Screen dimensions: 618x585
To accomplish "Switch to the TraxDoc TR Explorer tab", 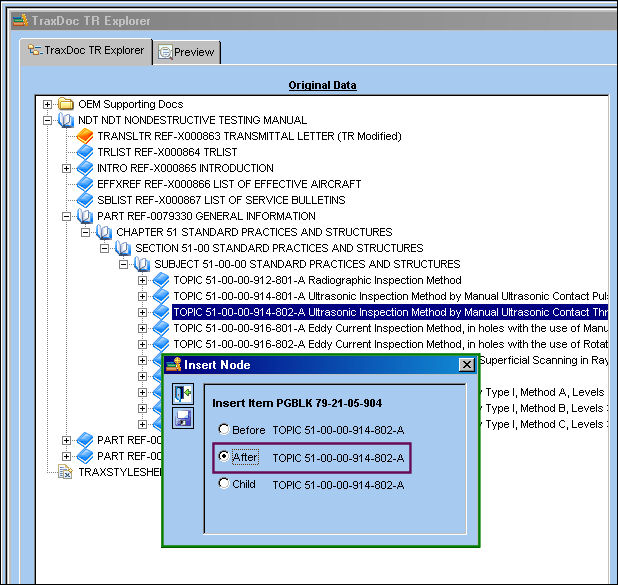I will 86,51.
